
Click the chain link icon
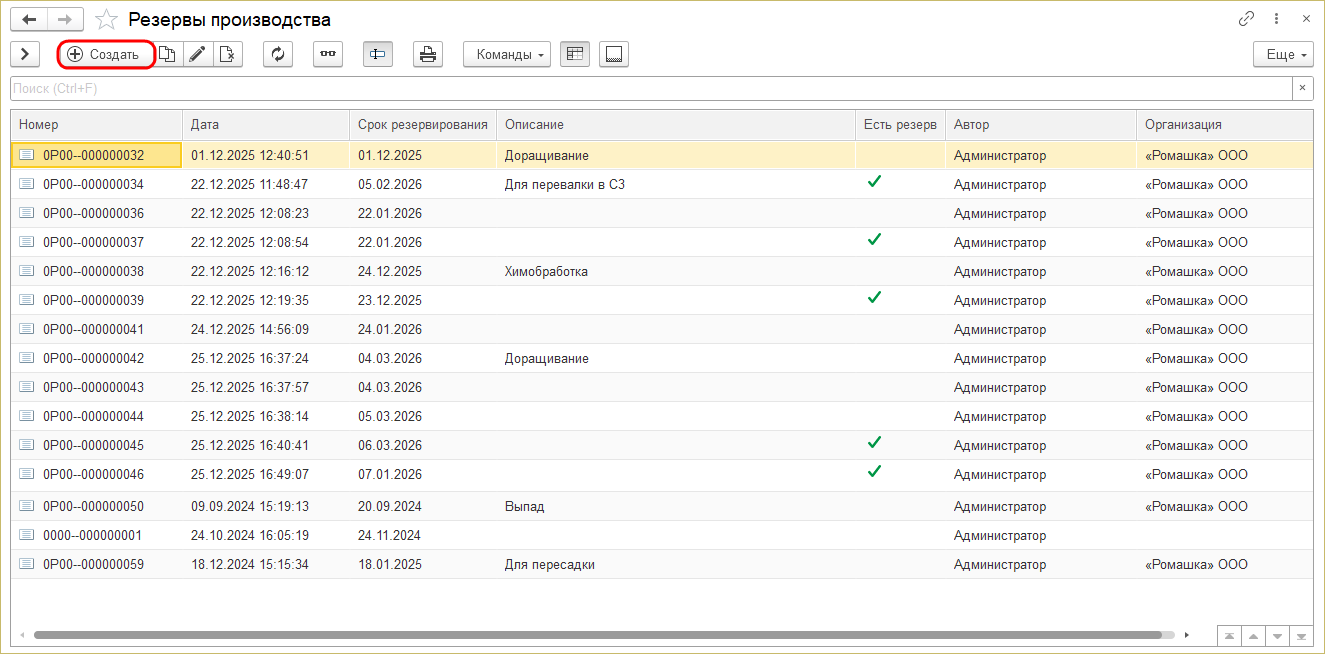pyautogui.click(x=1246, y=19)
